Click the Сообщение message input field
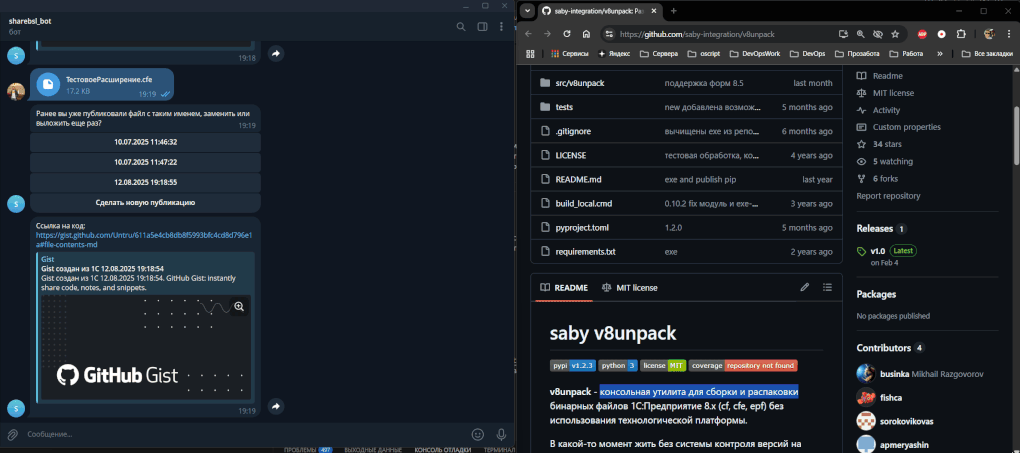Viewport: 1020px width, 453px height. click(x=244, y=434)
